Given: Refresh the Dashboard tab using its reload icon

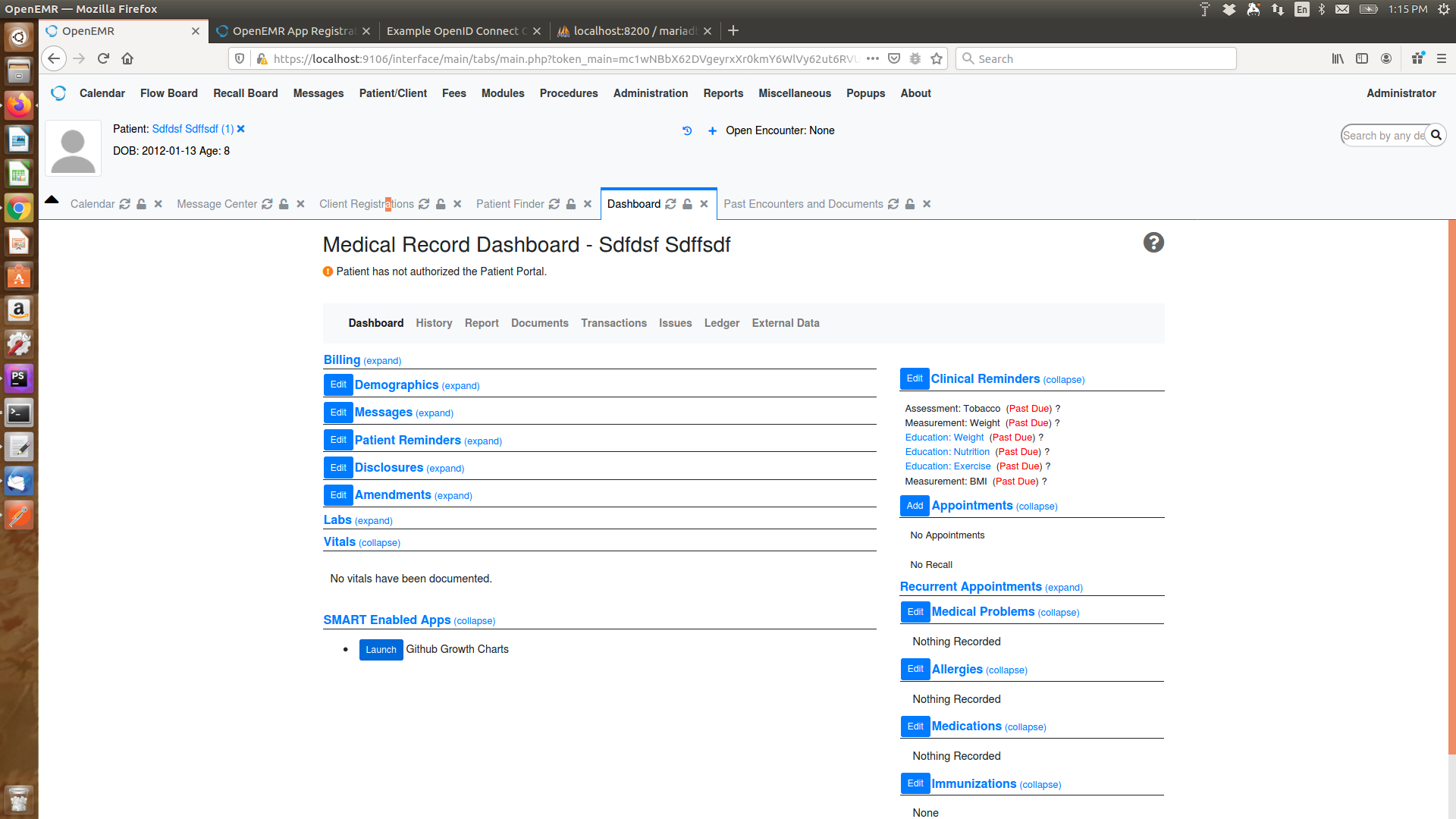Looking at the screenshot, I should coord(670,204).
